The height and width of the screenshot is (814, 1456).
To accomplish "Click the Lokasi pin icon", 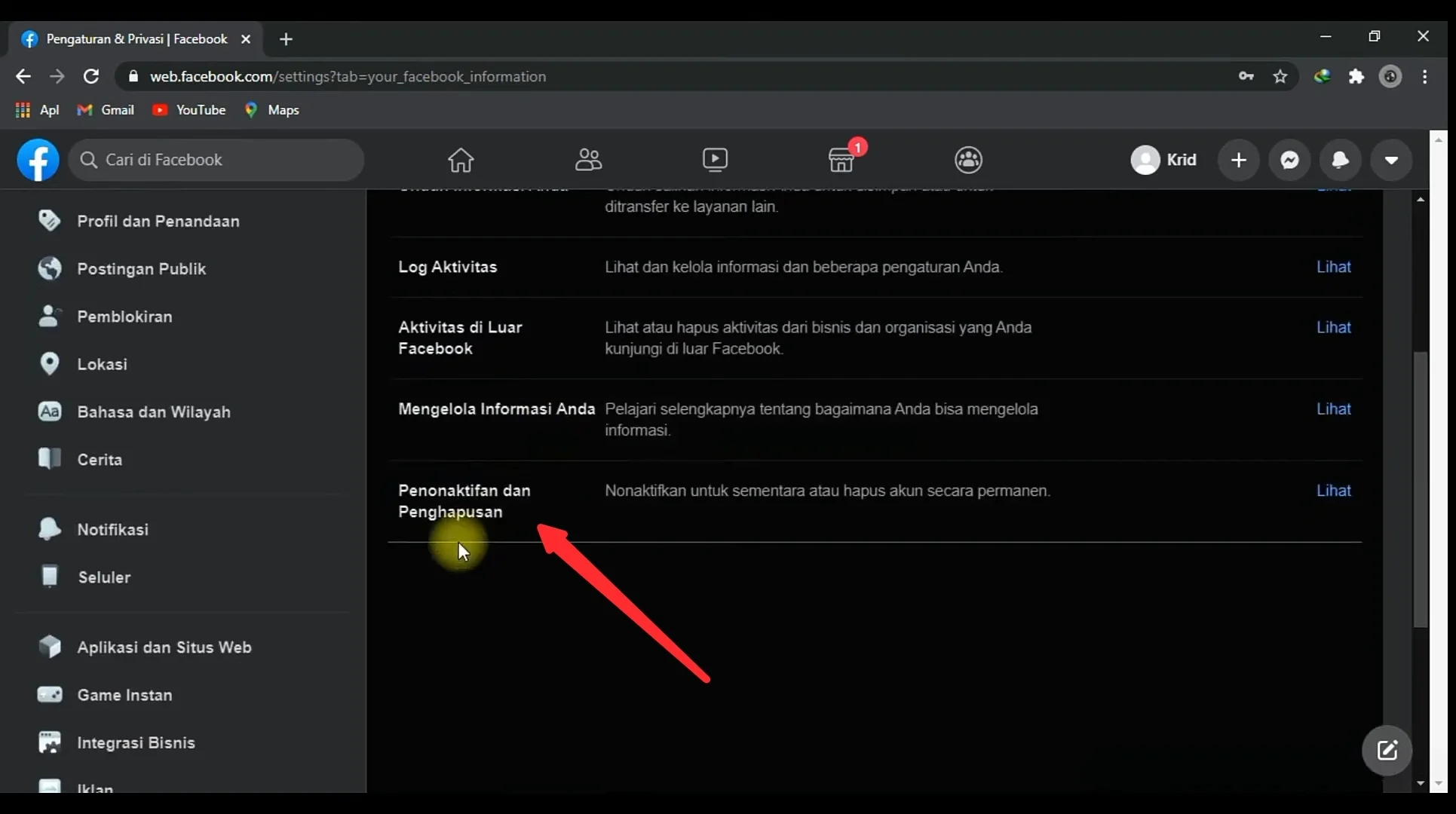I will point(49,364).
